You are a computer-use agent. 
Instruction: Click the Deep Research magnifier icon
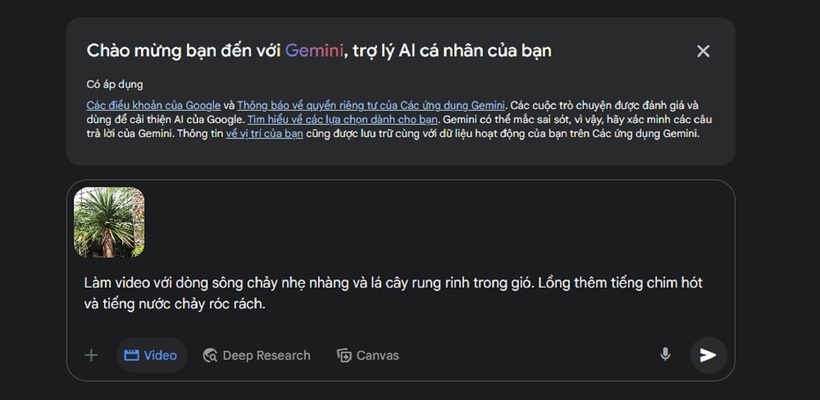tap(210, 355)
